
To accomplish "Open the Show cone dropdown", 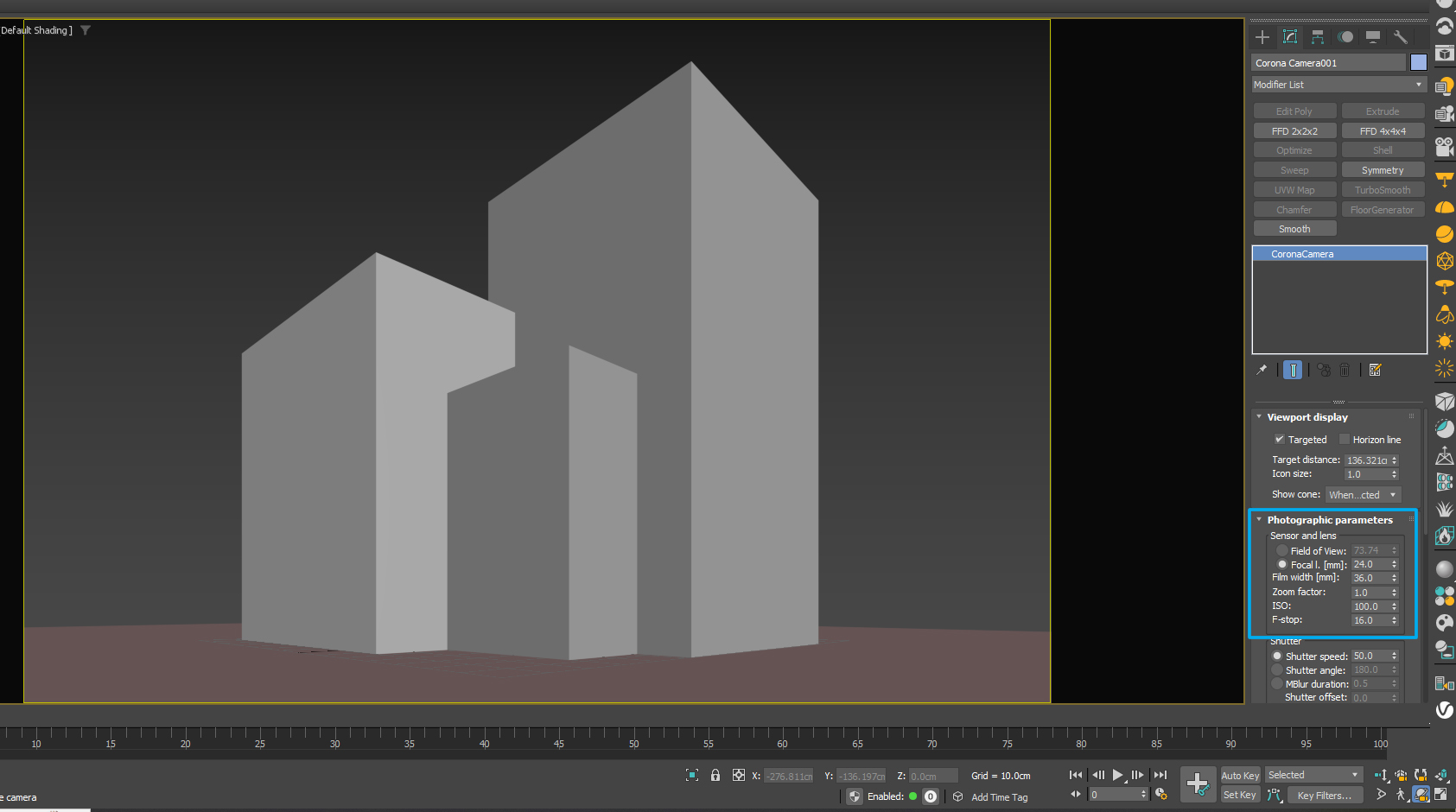I will click(1363, 495).
